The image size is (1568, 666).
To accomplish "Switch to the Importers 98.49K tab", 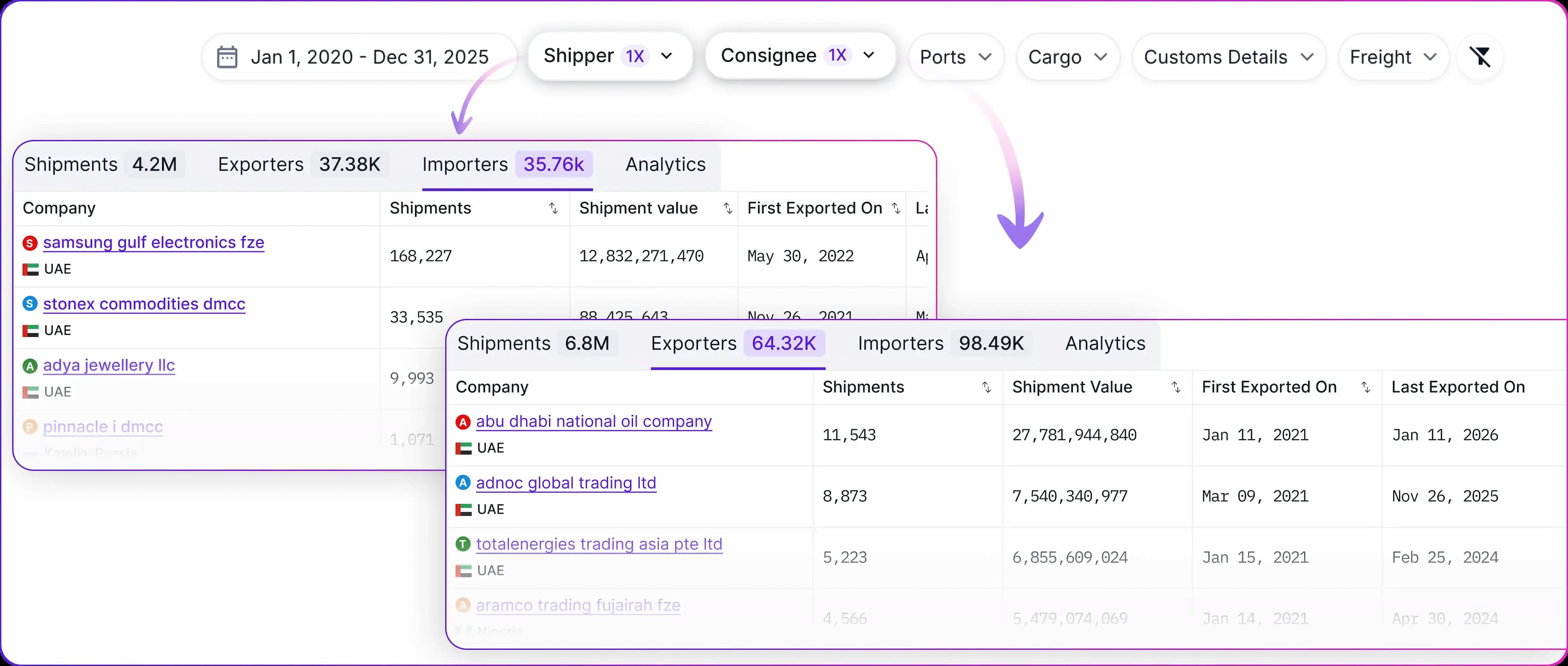I will [941, 344].
